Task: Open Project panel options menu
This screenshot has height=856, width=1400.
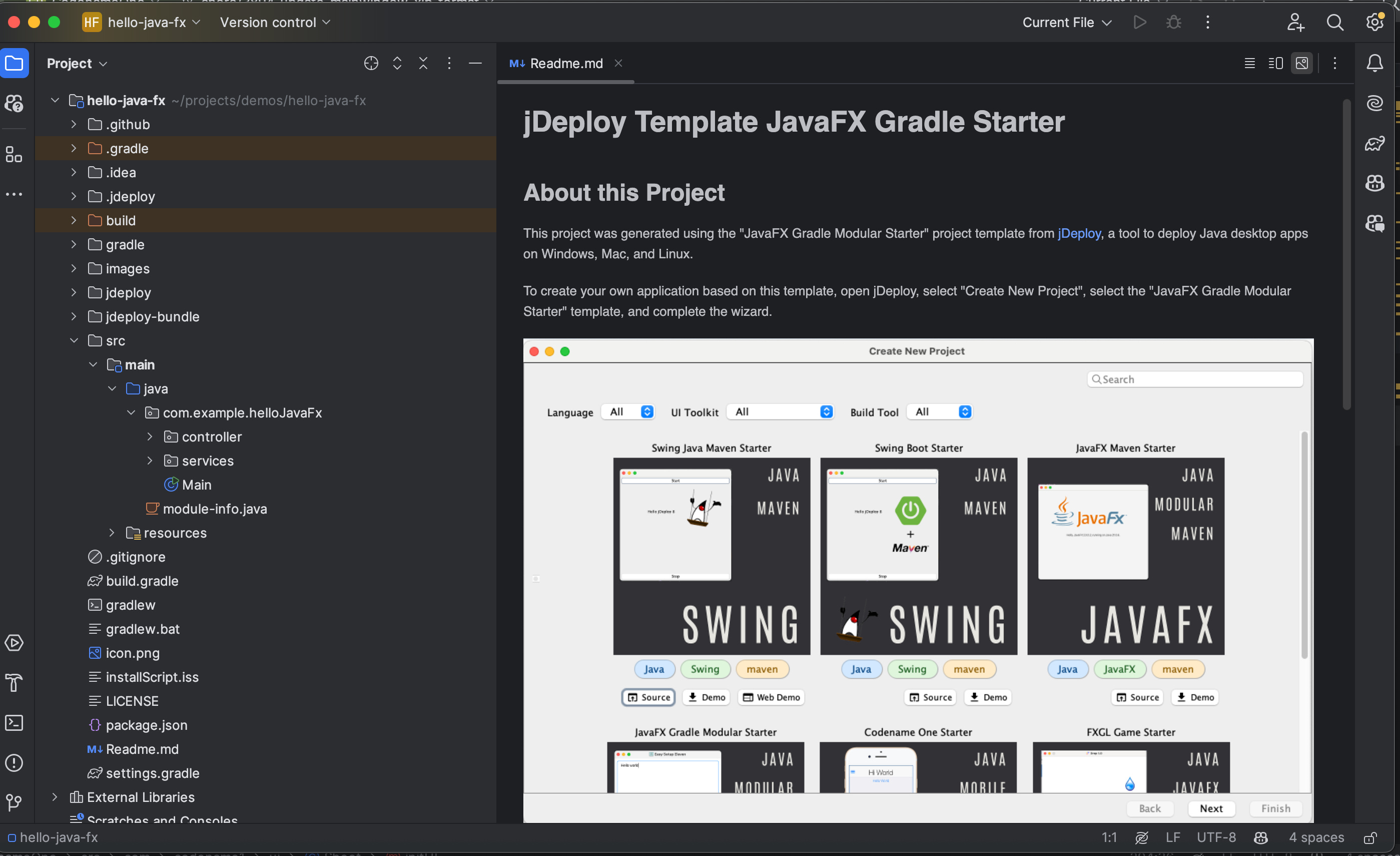Action: (x=449, y=63)
